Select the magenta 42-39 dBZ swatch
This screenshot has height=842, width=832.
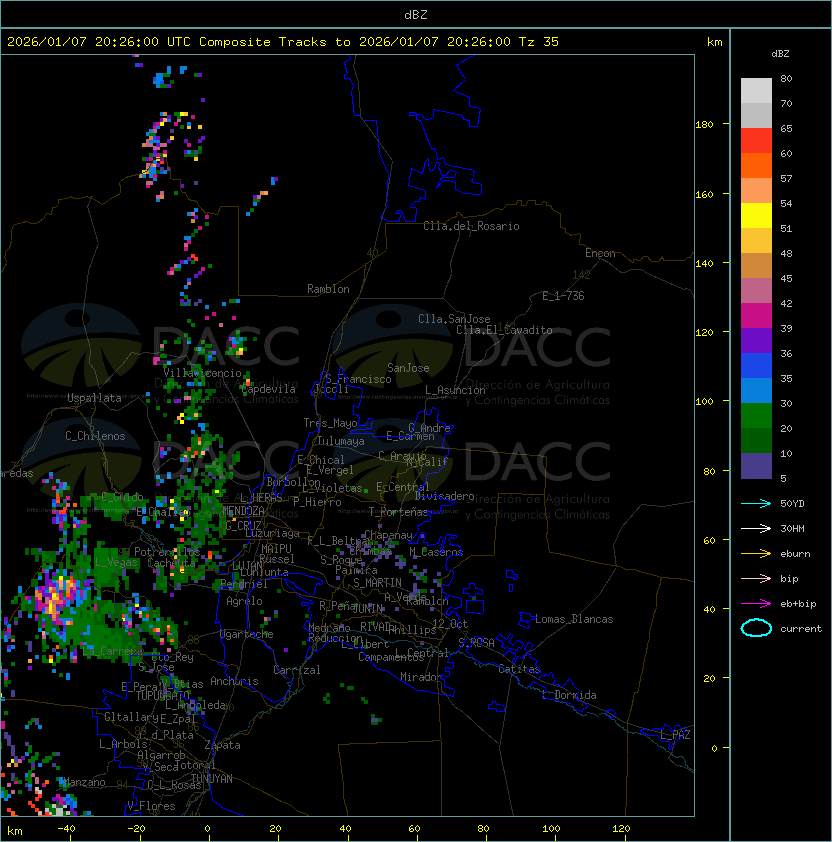(x=756, y=316)
